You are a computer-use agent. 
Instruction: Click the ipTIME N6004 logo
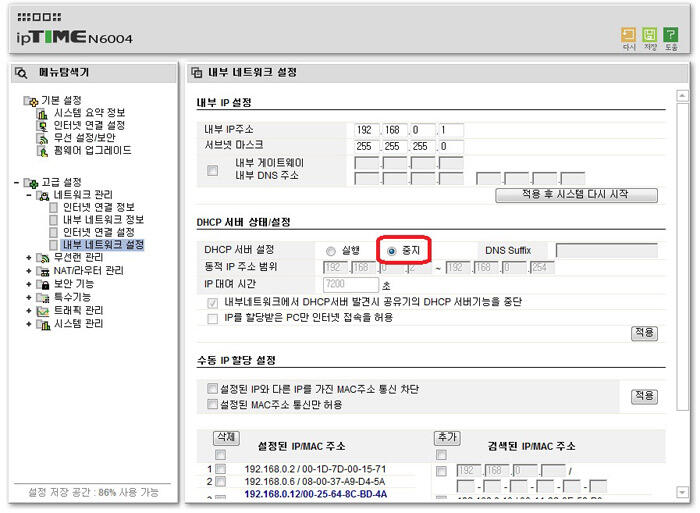click(74, 38)
